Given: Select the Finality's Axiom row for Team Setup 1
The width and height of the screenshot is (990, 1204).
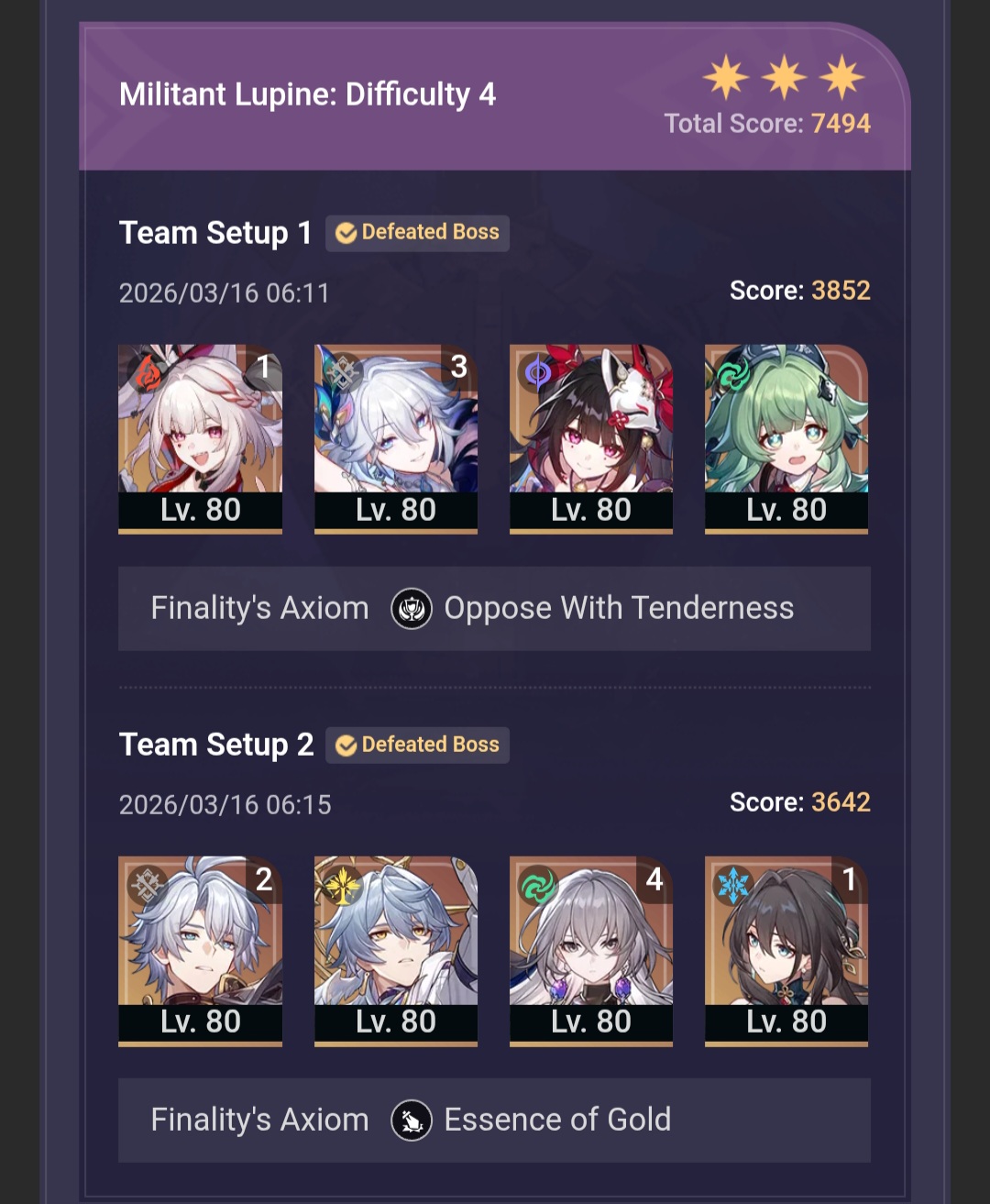Looking at the screenshot, I should click(x=494, y=608).
